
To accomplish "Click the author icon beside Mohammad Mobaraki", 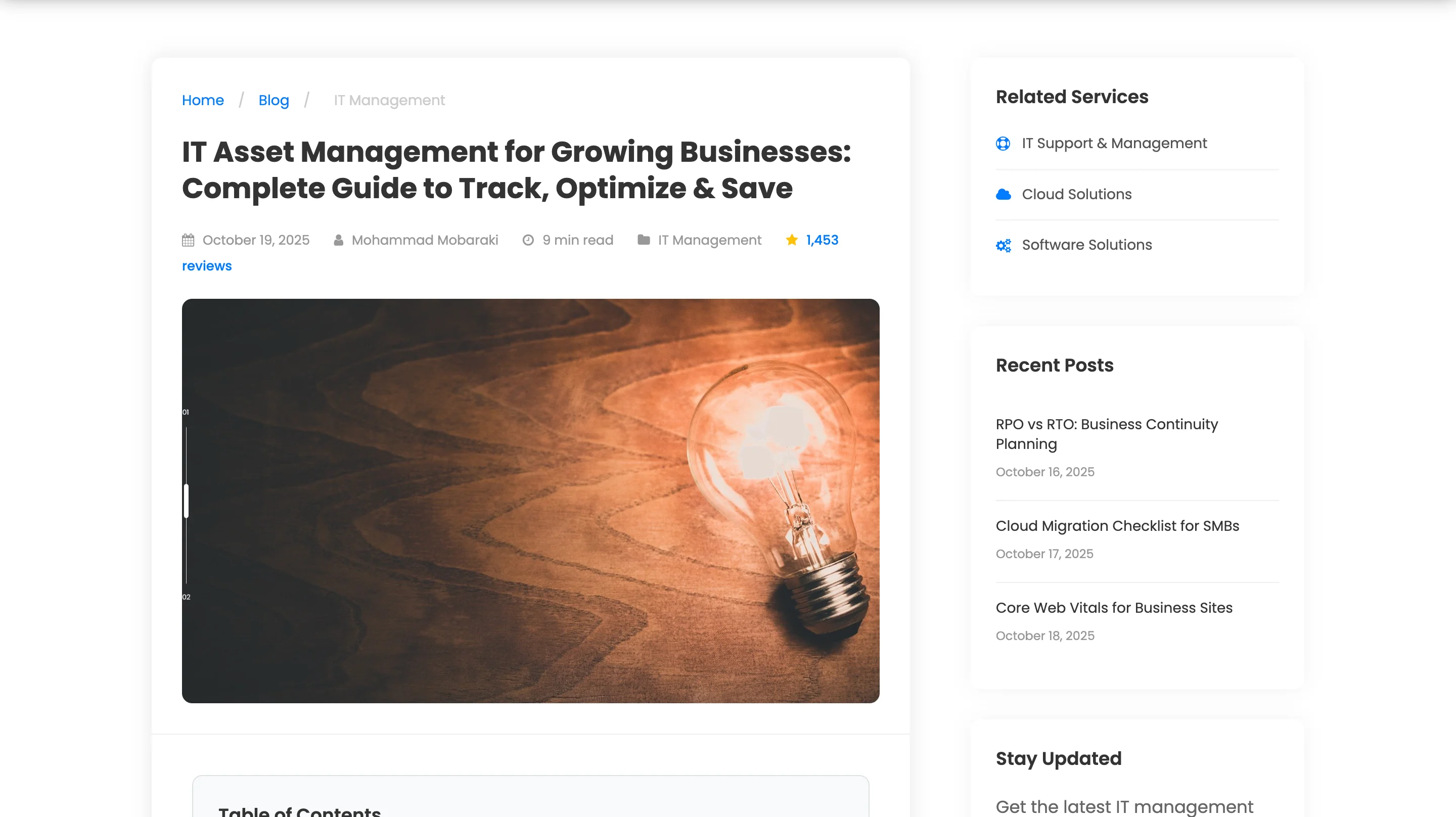I will click(x=338, y=240).
